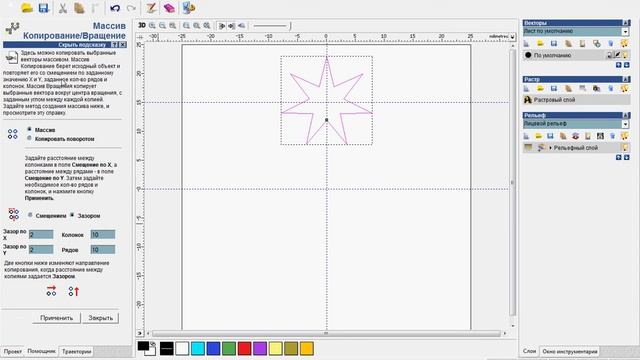Merge vector layers icon in Векторы panel
The width and height of the screenshot is (640, 360).
(x=597, y=43)
